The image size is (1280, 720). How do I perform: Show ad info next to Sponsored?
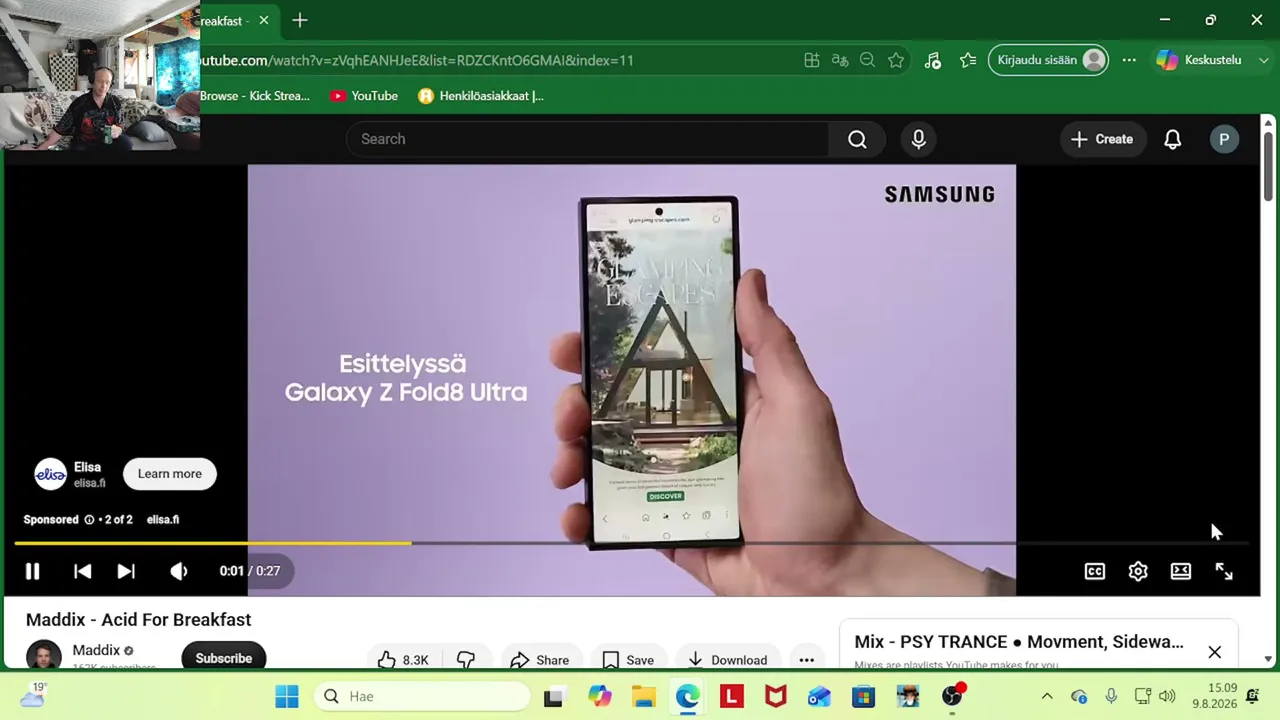click(89, 520)
